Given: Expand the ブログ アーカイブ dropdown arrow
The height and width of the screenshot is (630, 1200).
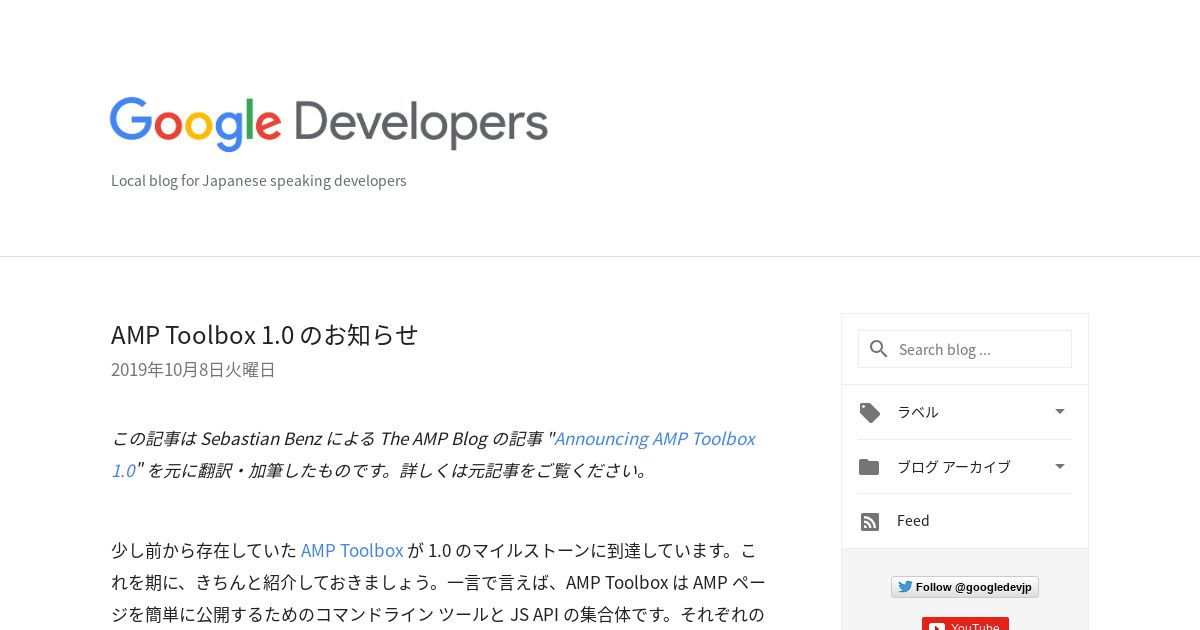Looking at the screenshot, I should click(1060, 466).
